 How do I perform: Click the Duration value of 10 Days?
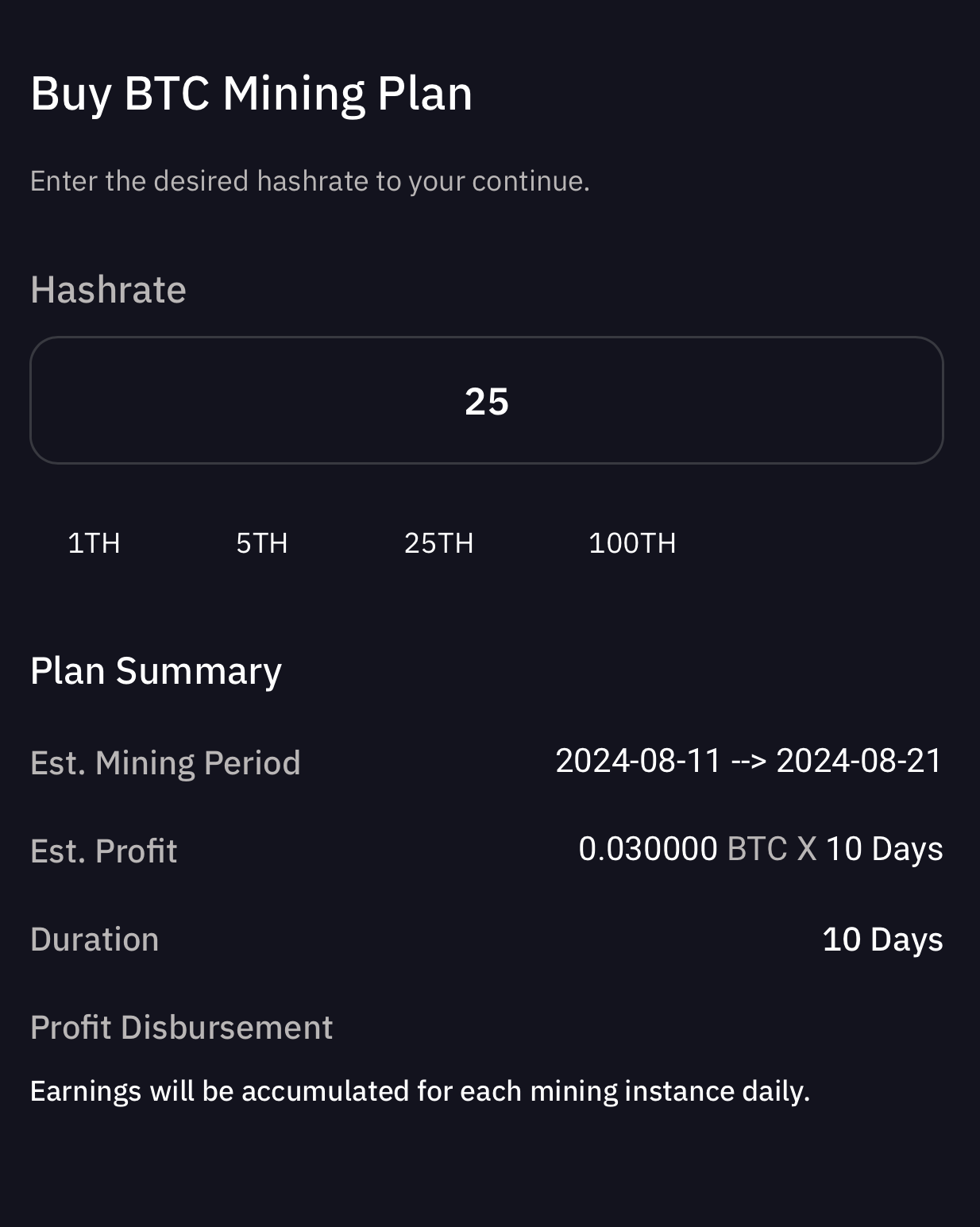pos(882,940)
